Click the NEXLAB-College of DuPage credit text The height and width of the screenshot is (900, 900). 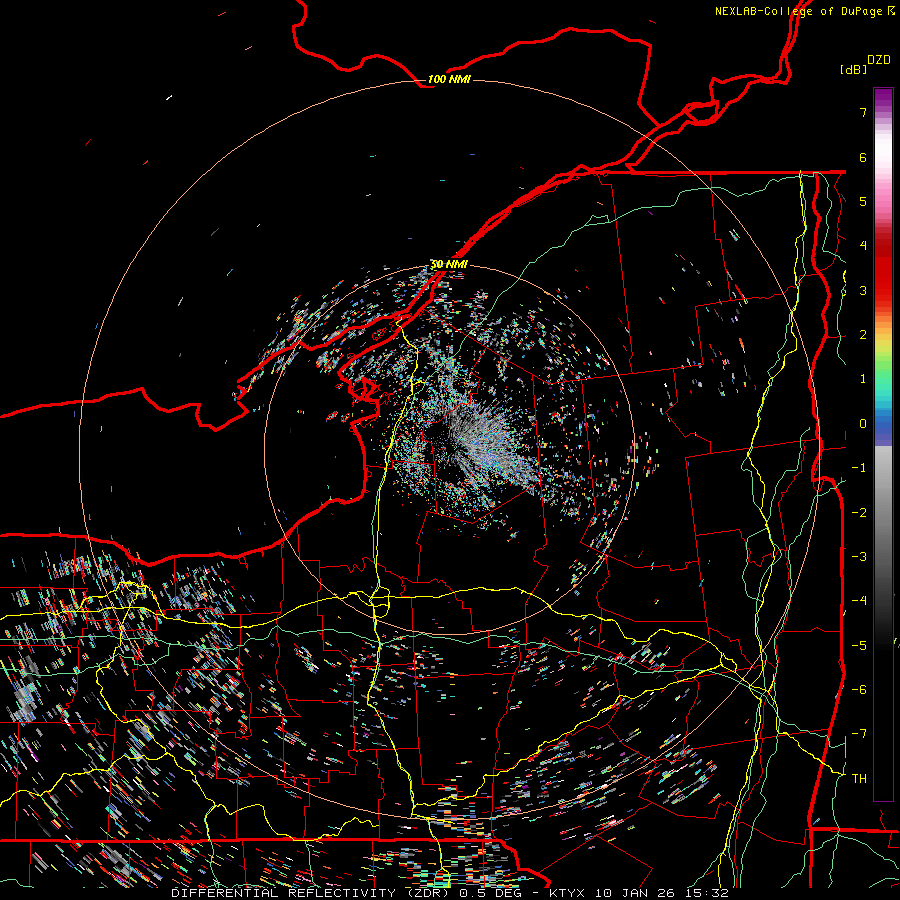(798, 11)
